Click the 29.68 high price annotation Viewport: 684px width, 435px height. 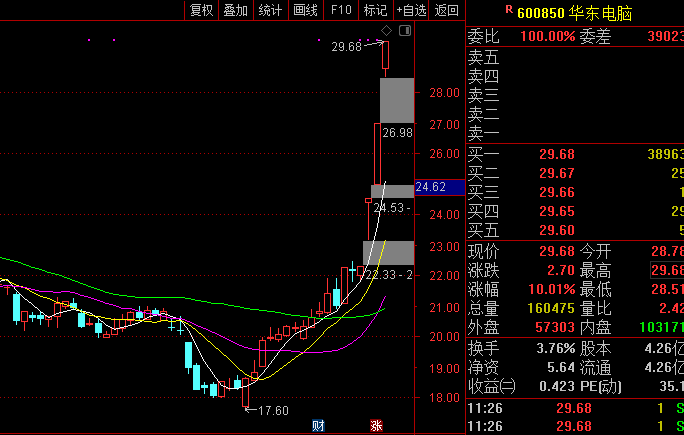346,47
